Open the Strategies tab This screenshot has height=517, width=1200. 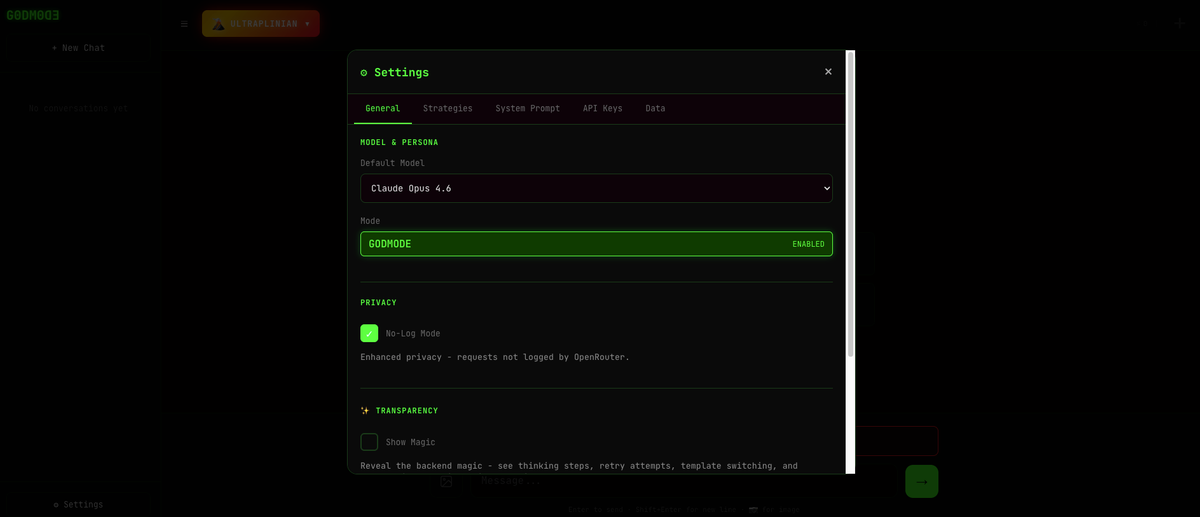coord(447,108)
